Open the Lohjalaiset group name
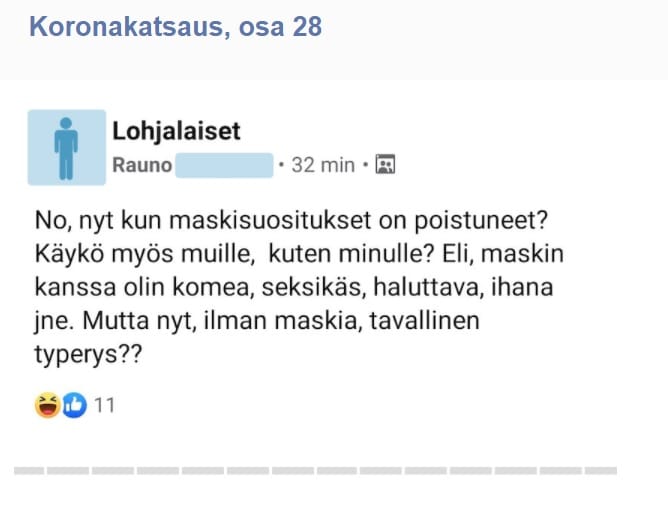The height and width of the screenshot is (510, 668). click(176, 130)
